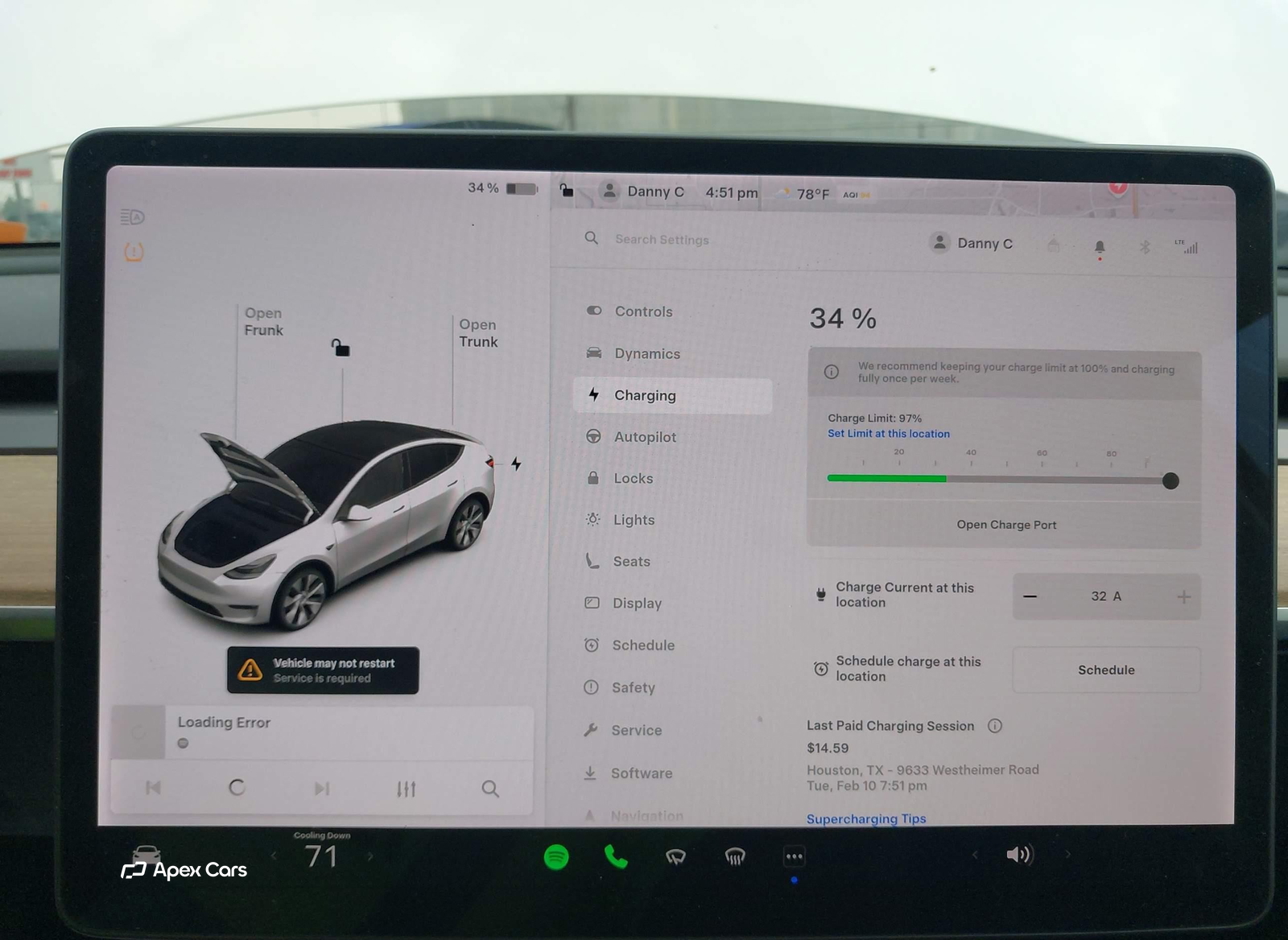Tap the 71 temperature setting
Viewport: 1288px width, 940px height.
[321, 856]
